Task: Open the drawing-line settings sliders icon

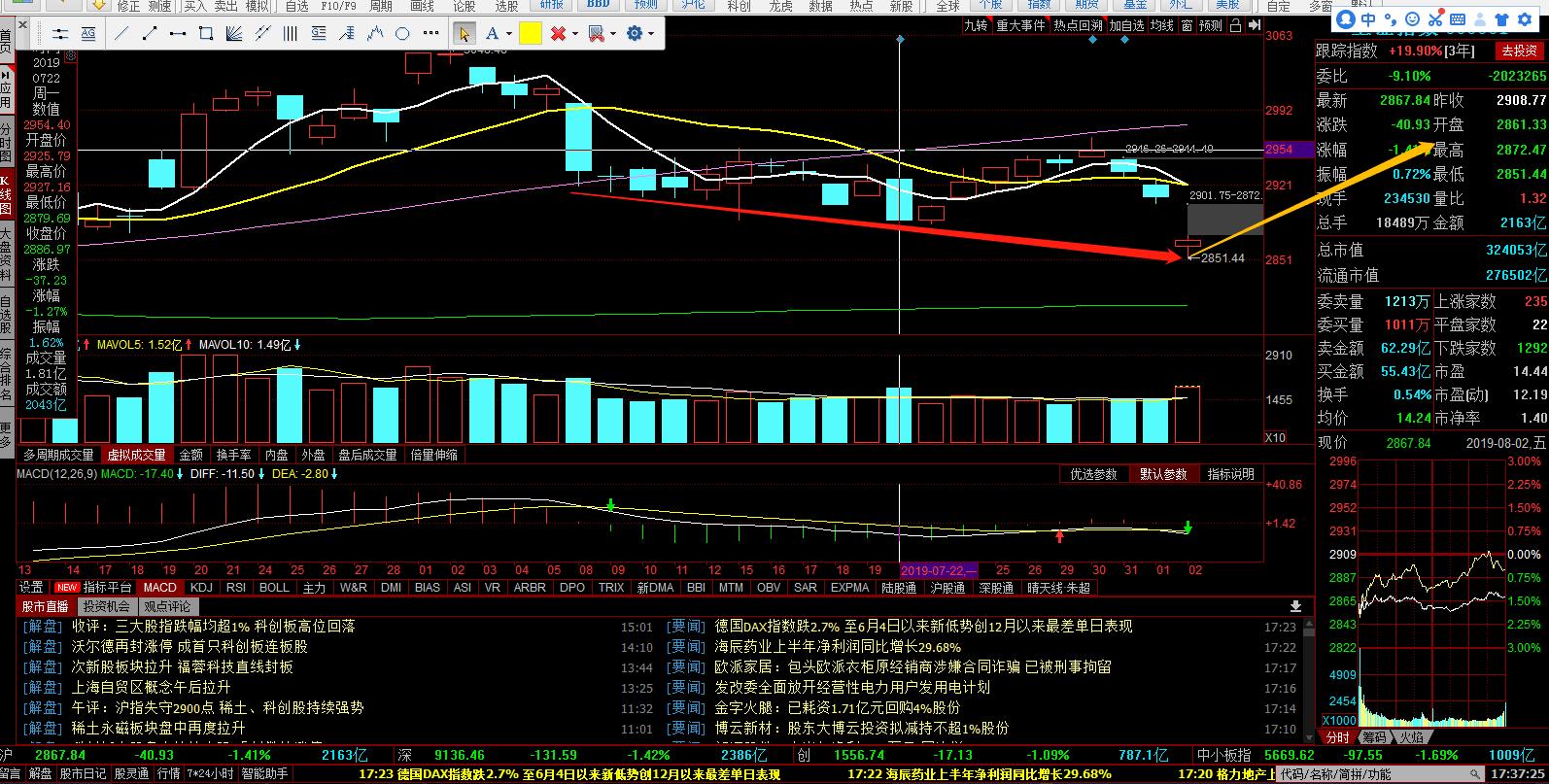Action: (x=60, y=33)
